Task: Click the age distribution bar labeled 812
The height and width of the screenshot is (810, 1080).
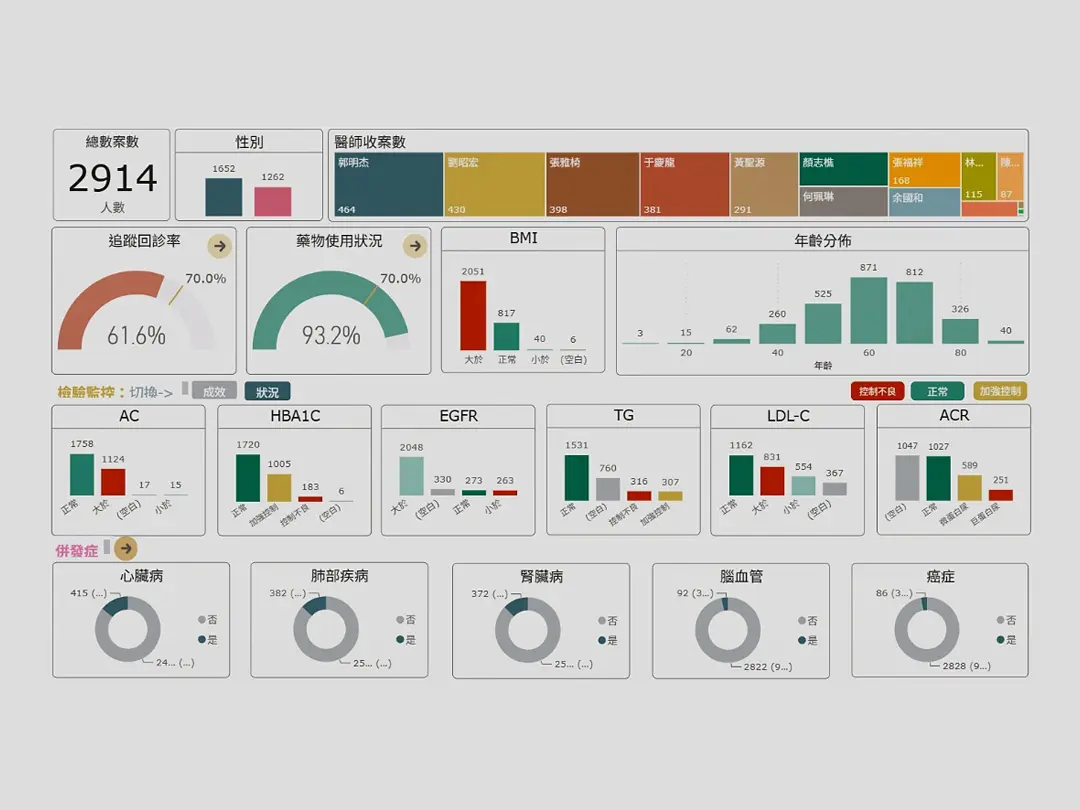Action: (915, 313)
